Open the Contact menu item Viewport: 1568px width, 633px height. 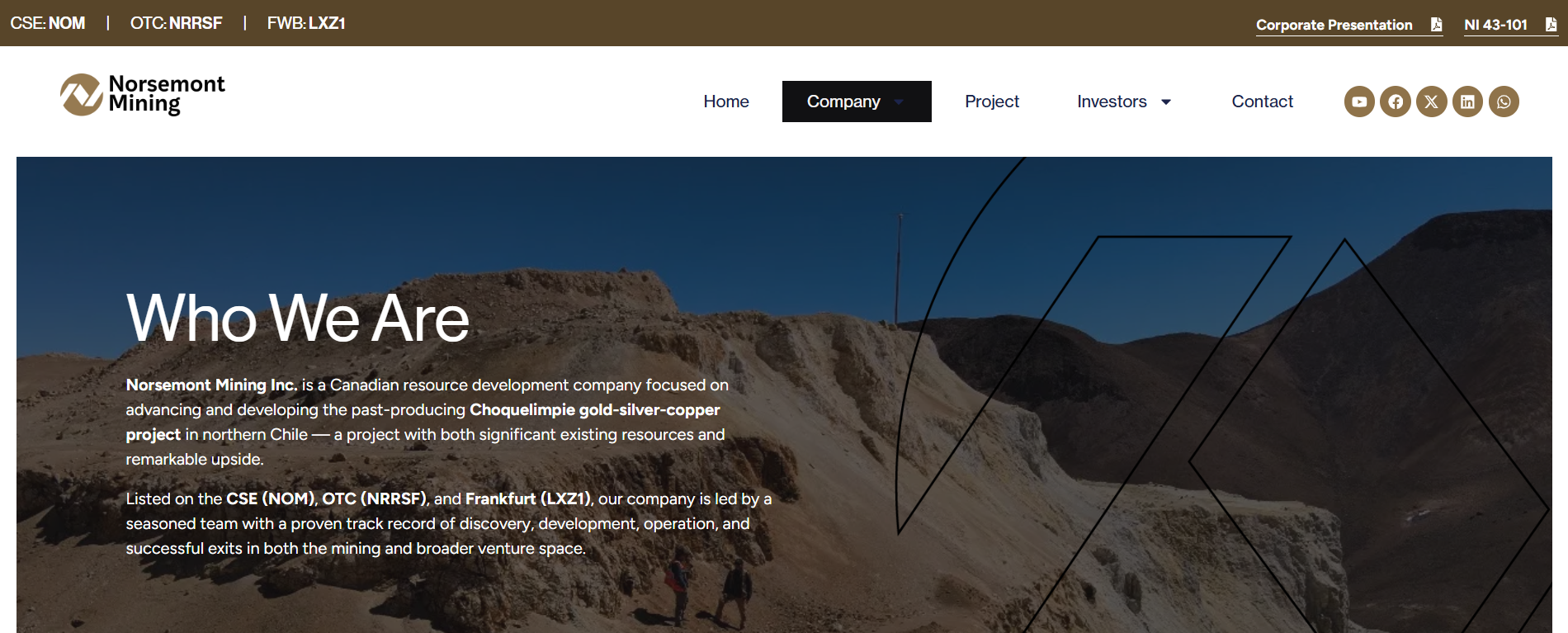1263,102
